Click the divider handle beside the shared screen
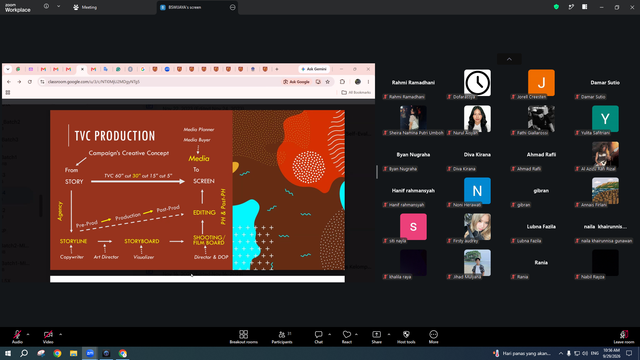640x360 pixels. 377,172
